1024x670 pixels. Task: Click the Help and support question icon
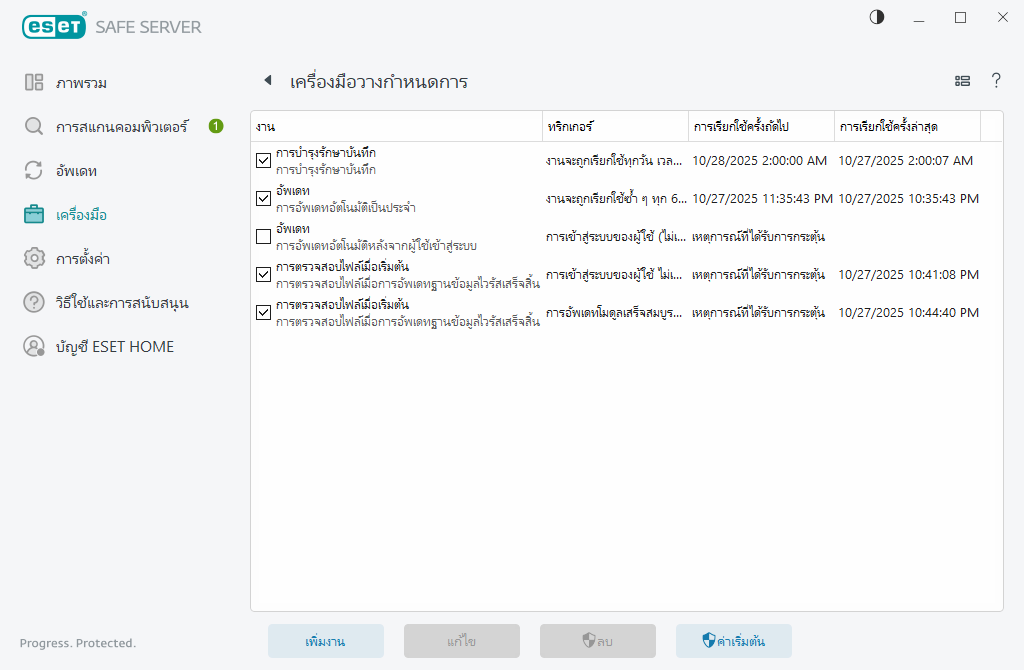point(34,303)
